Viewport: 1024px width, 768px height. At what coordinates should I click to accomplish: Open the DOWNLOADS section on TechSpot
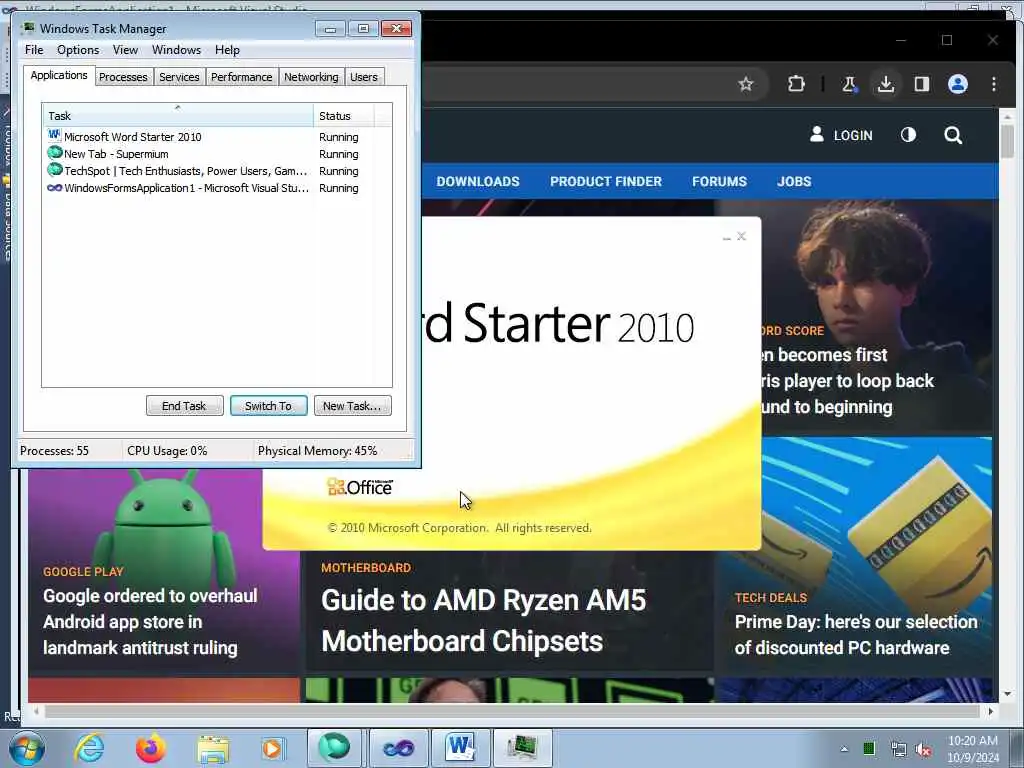click(x=478, y=182)
